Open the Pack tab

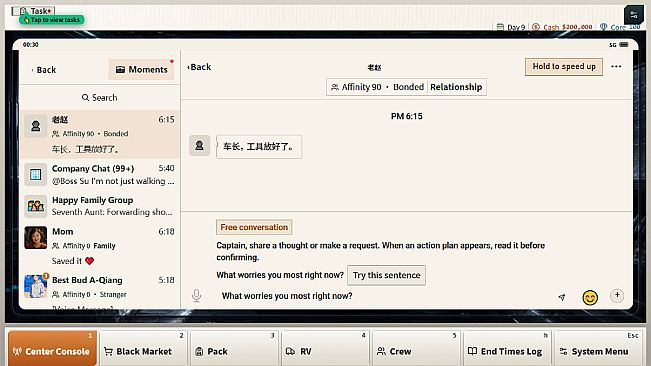point(235,348)
